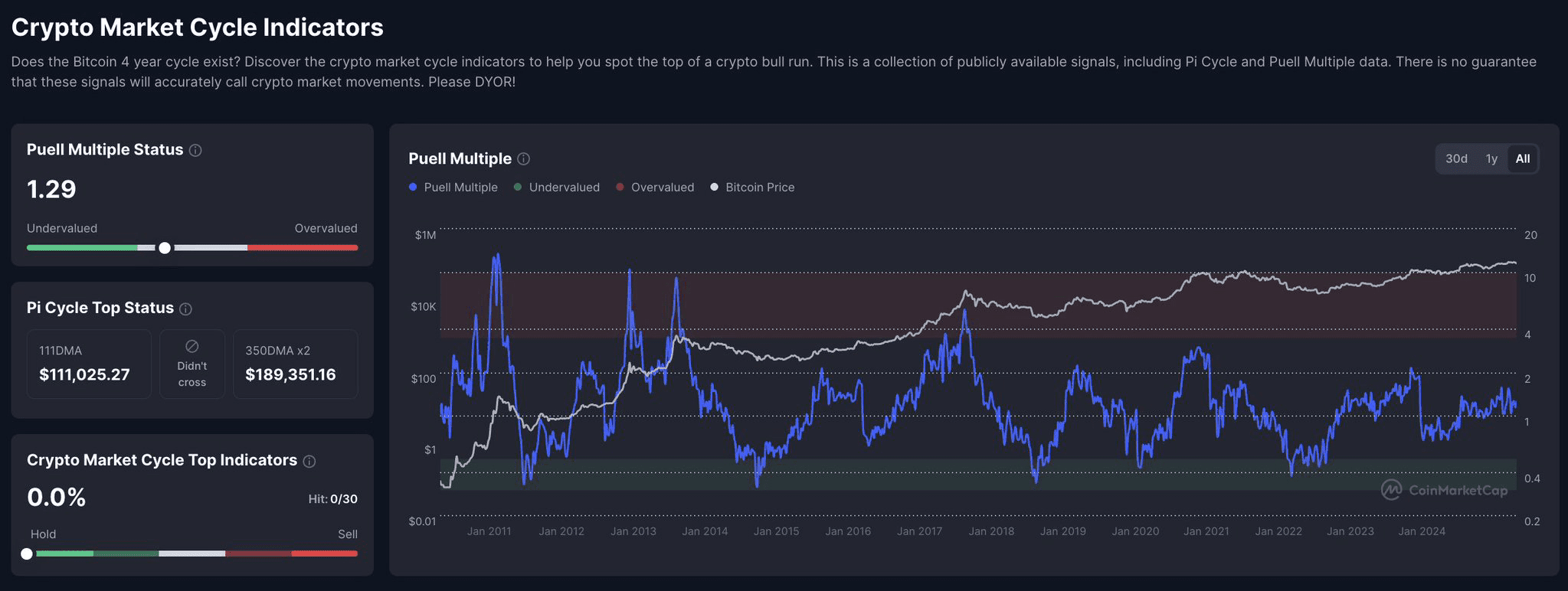Click info icon beside Puell Multiple chart title

[x=523, y=159]
